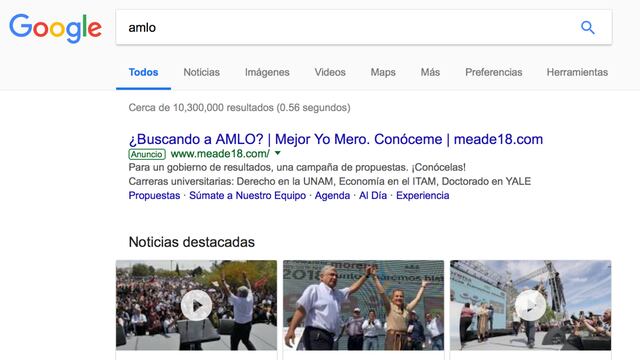
Task: Play the rally crowd news video
Action: click(196, 305)
